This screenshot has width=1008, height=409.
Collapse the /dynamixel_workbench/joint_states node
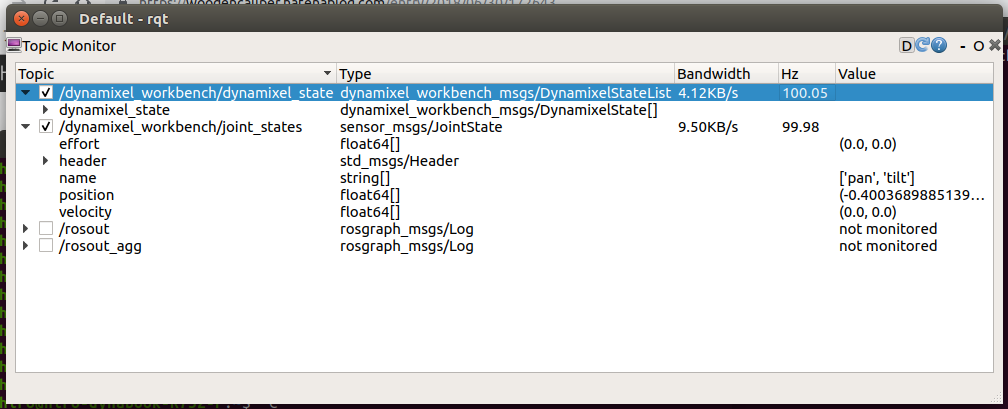[x=26, y=127]
